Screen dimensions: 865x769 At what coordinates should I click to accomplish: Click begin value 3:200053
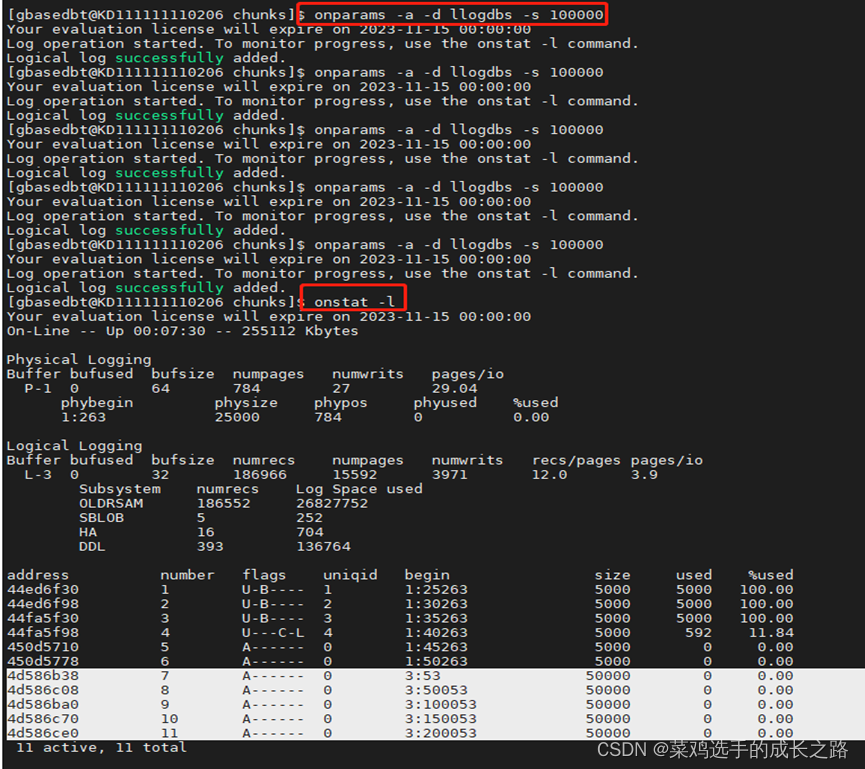tap(441, 733)
